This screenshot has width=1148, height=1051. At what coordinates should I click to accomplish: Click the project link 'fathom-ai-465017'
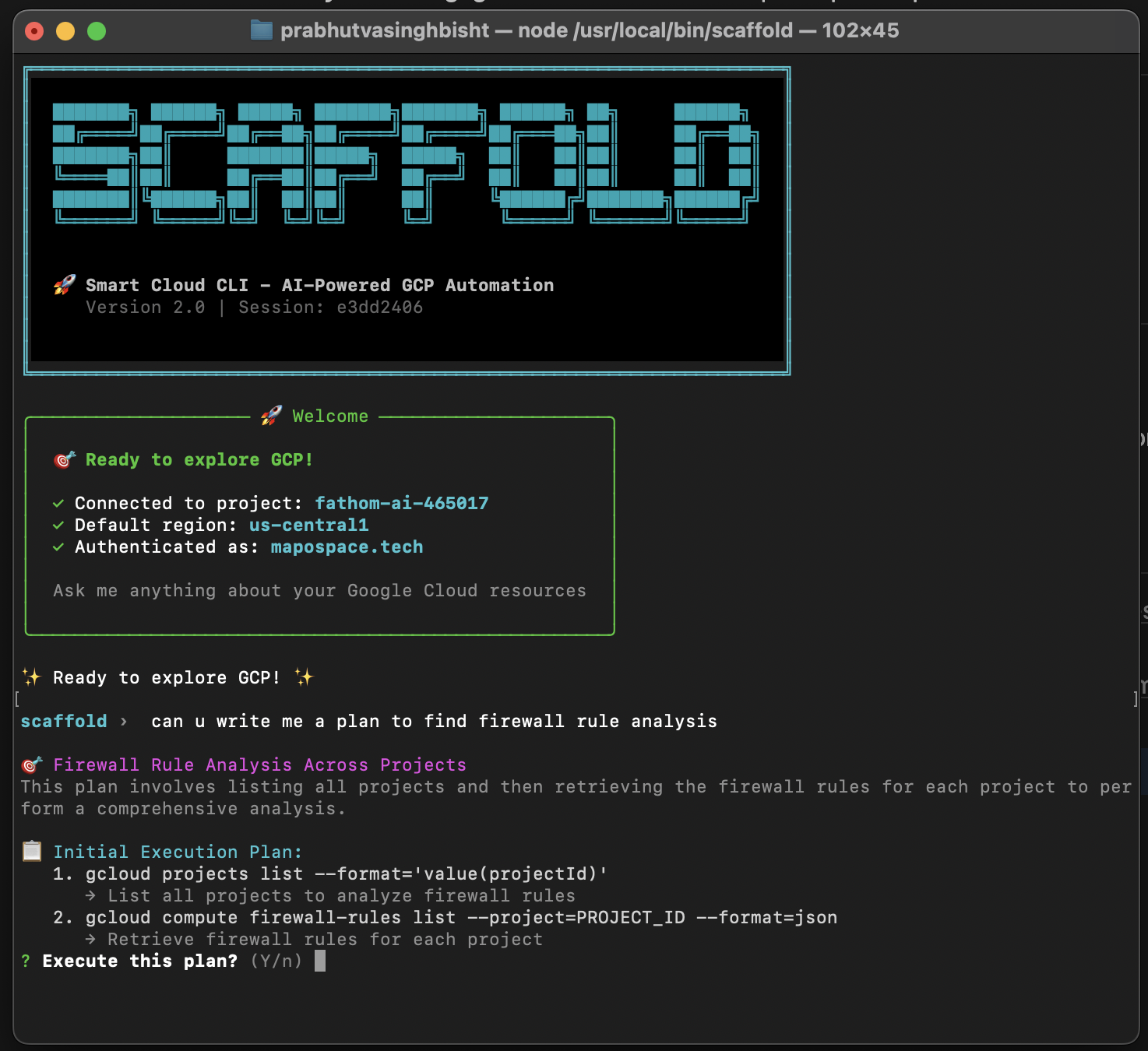pyautogui.click(x=401, y=503)
